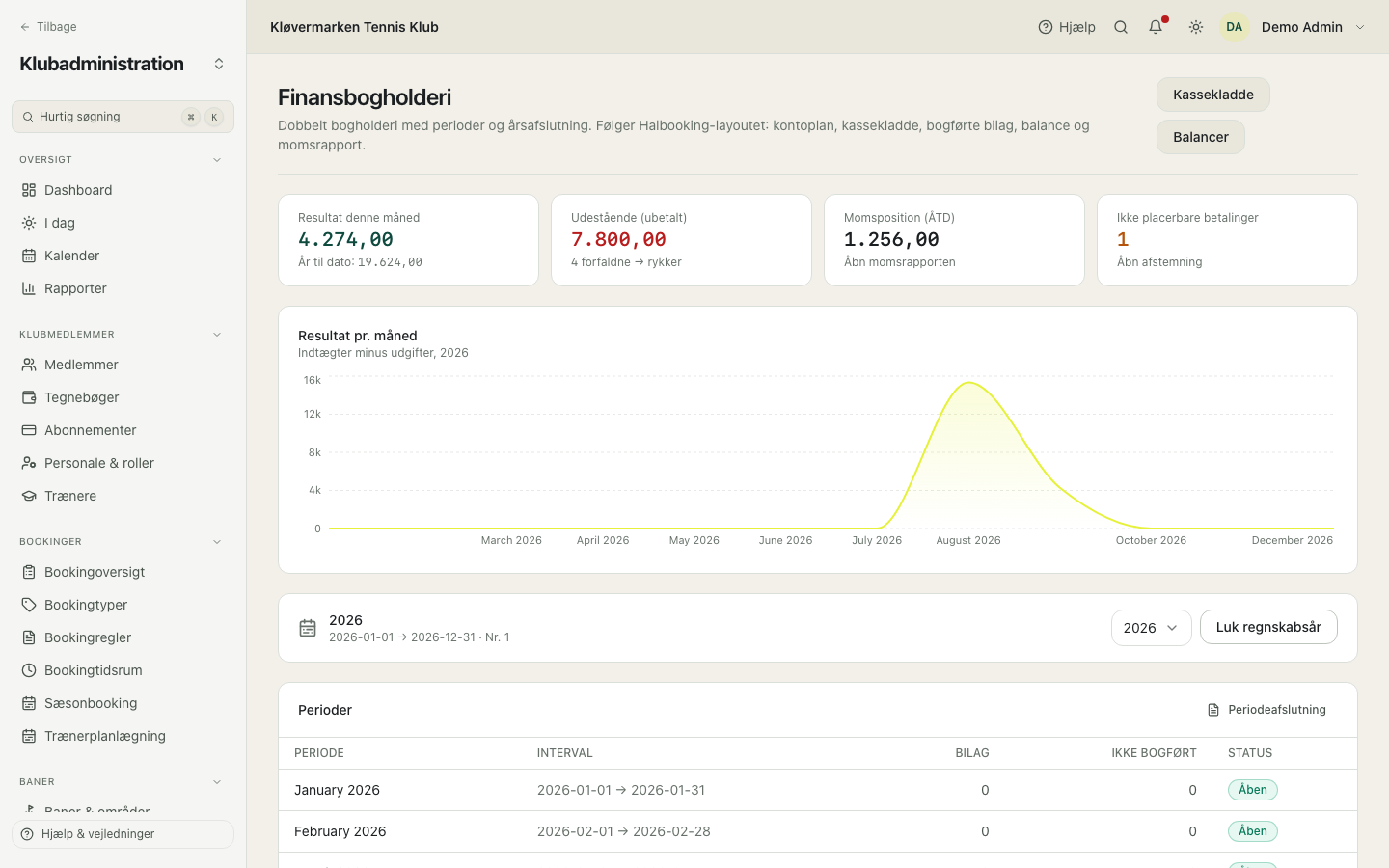Toggle light/dark theme sun icon
Viewport: 1389px width, 868px height.
(x=1196, y=27)
